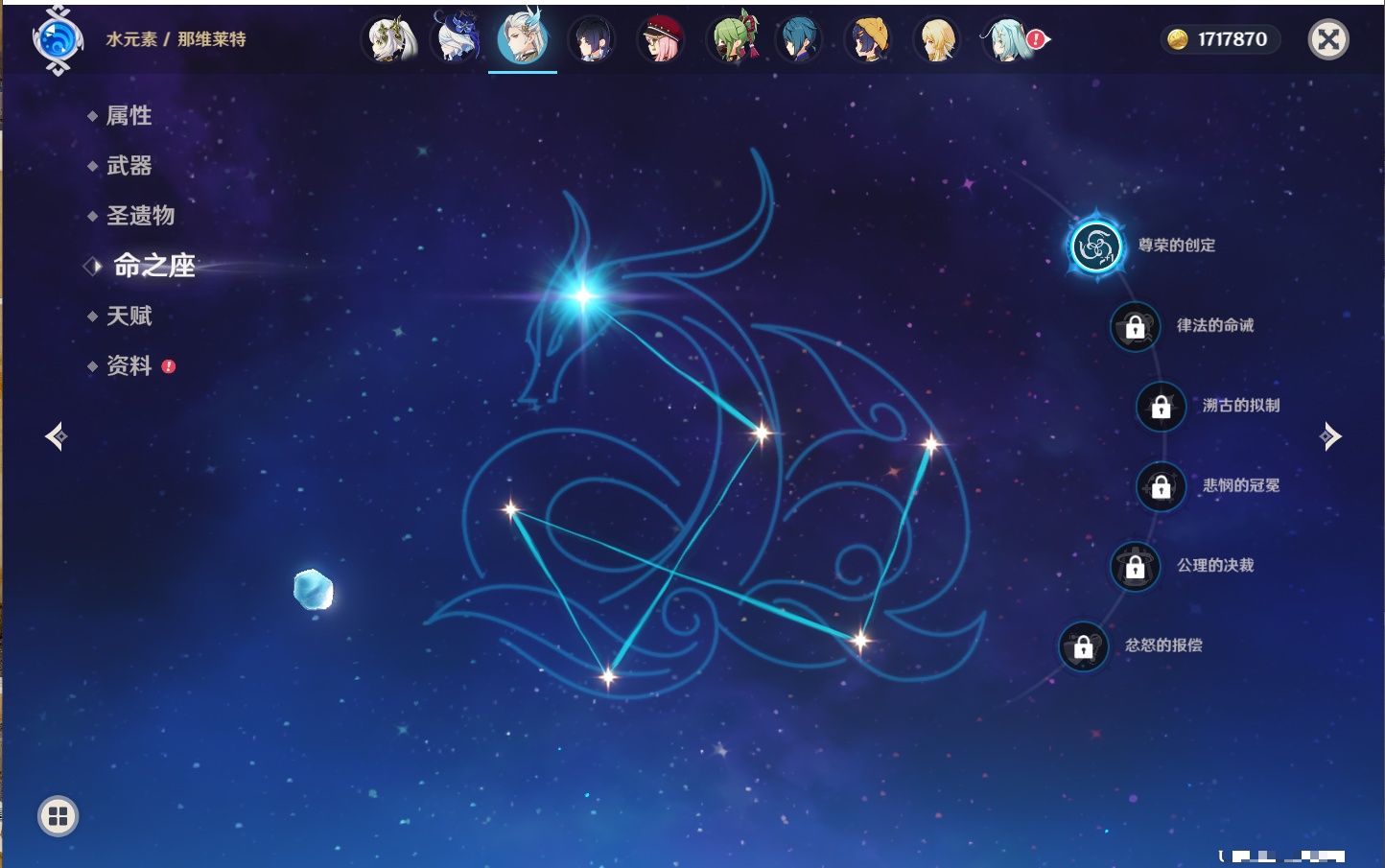Open the 圣遗物 artifacts tab
Screen dimensions: 1385x868
coord(140,216)
